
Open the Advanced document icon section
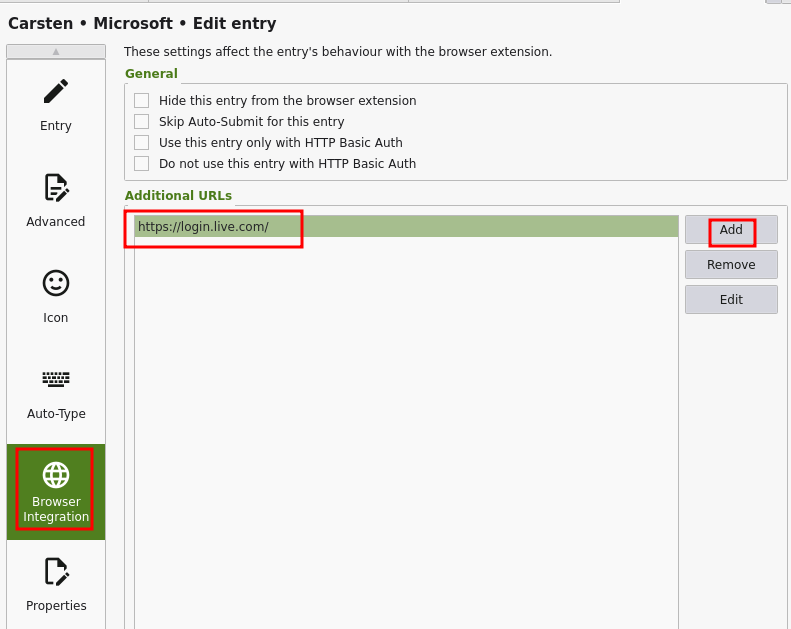[x=55, y=201]
